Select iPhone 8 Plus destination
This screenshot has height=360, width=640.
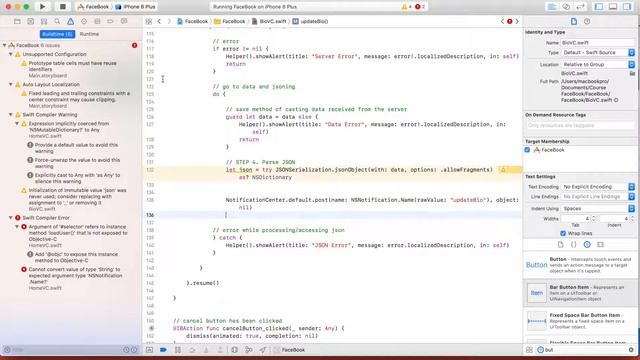[135, 7]
